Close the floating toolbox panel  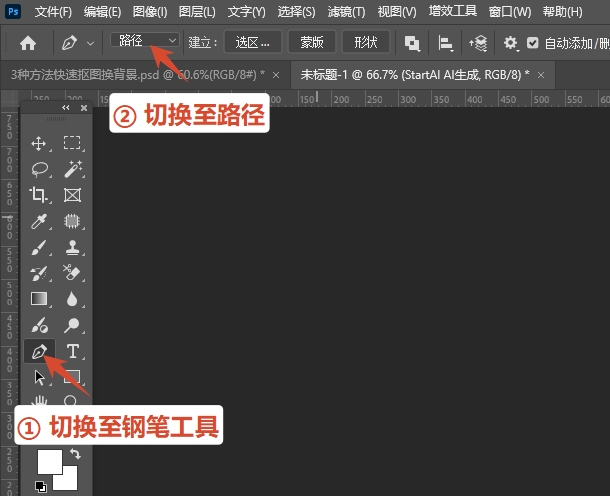pos(84,108)
